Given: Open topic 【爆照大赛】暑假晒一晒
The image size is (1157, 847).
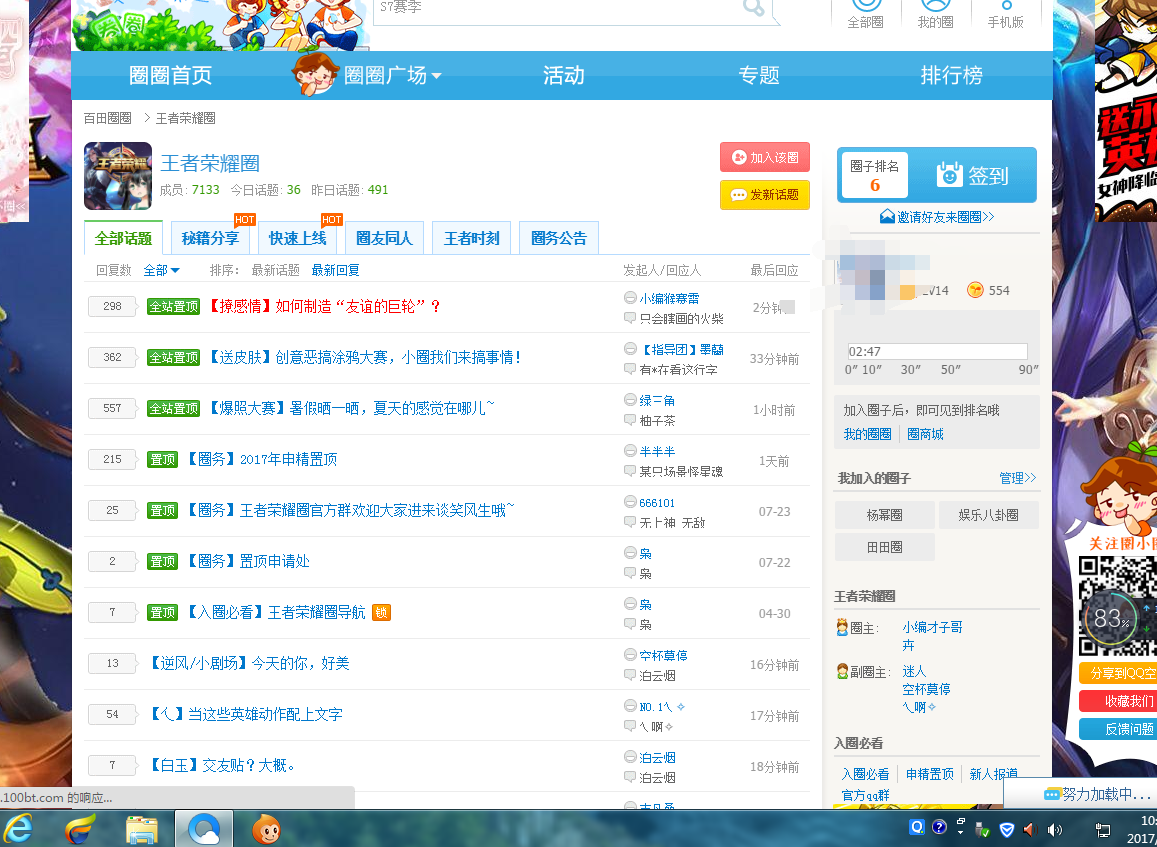Looking at the screenshot, I should point(352,408).
